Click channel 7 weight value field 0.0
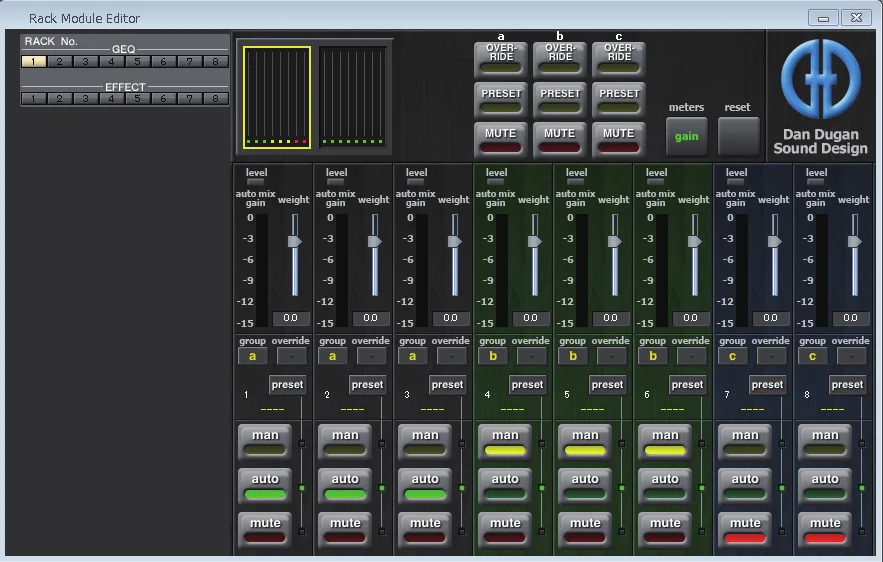The height and width of the screenshot is (562, 883). click(x=770, y=318)
